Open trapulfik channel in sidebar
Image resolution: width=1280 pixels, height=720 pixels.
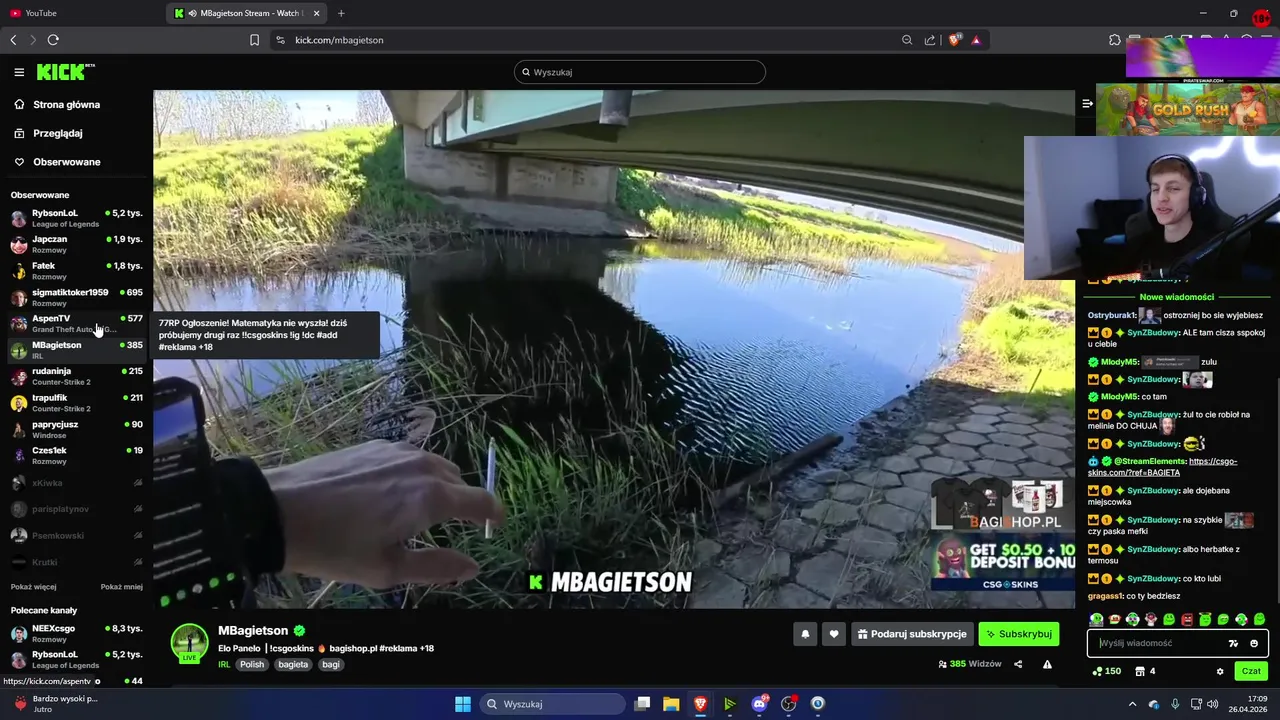click(76, 403)
